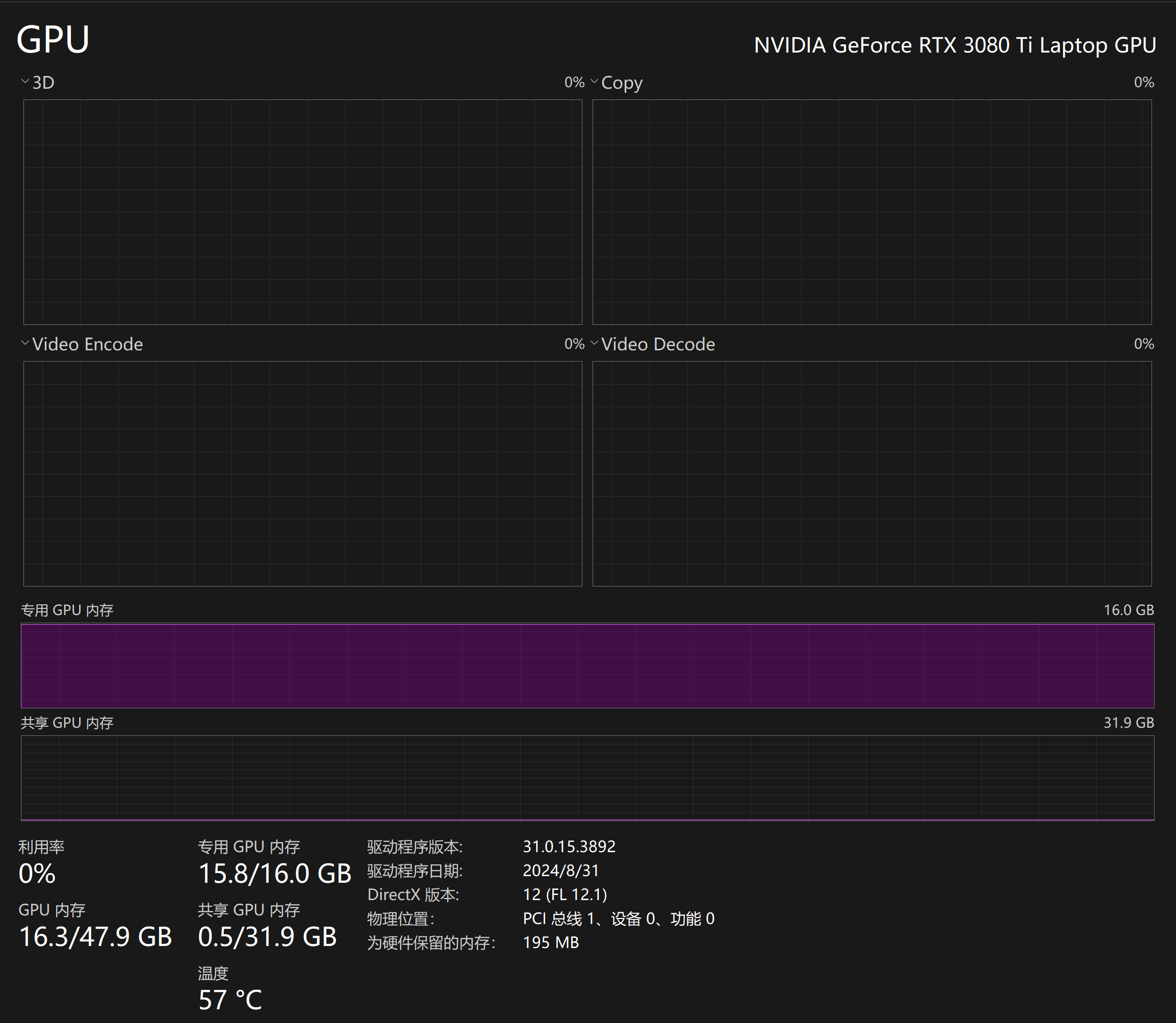Click inside the Video Decode graph
The height and width of the screenshot is (1023, 1176).
click(x=872, y=473)
